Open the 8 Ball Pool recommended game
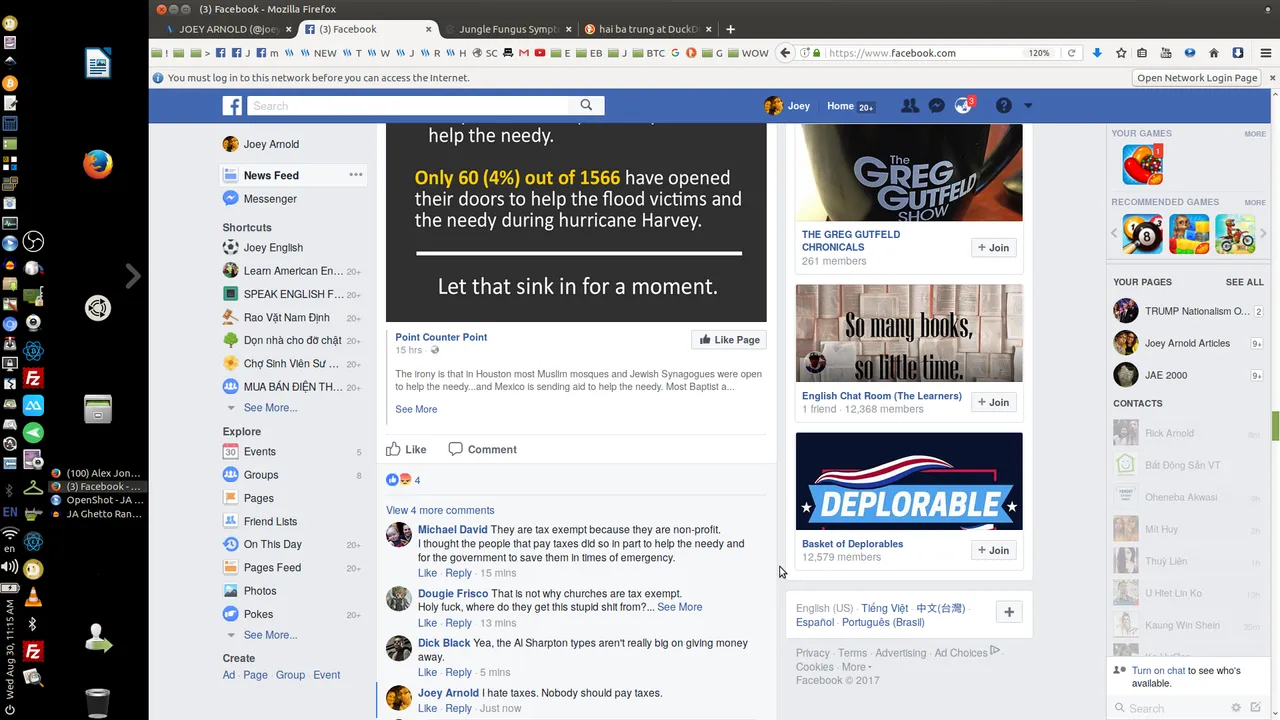This screenshot has height=720, width=1280. [1142, 234]
